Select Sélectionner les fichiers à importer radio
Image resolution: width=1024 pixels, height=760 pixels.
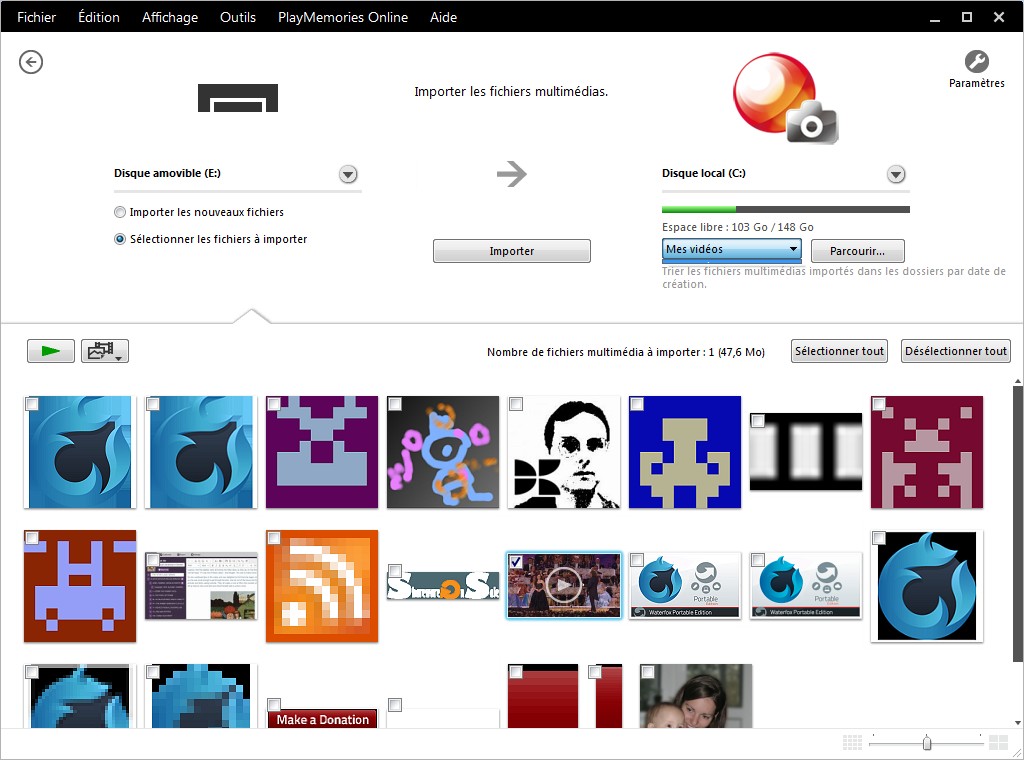tap(120, 239)
